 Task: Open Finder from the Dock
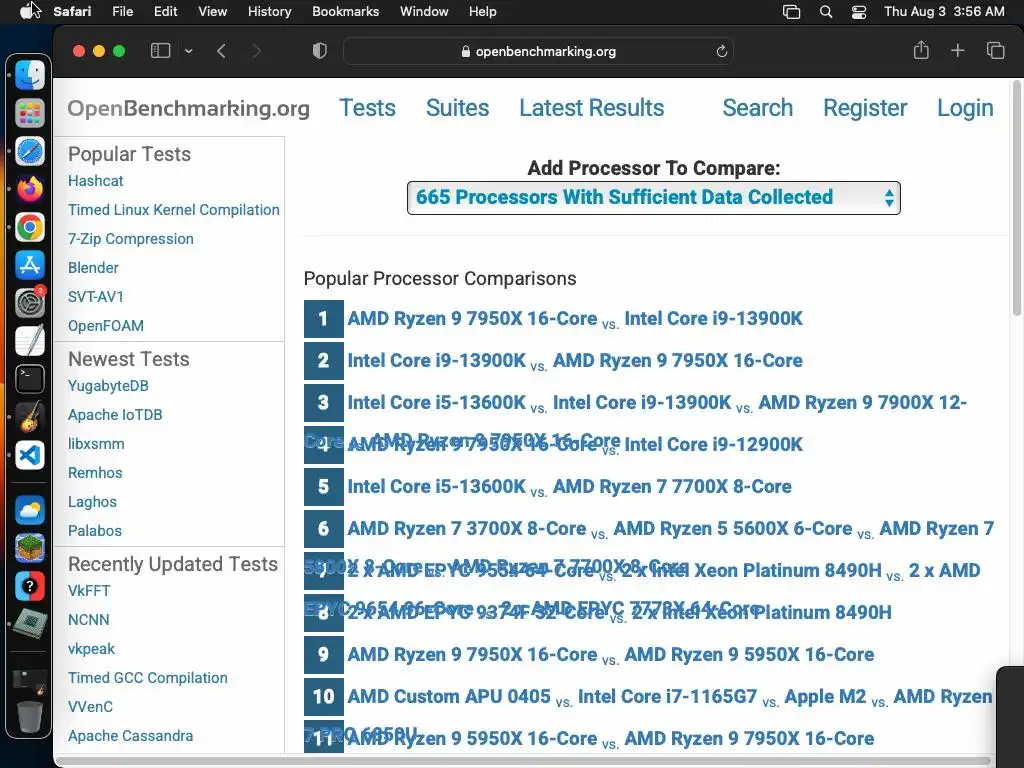coord(29,75)
